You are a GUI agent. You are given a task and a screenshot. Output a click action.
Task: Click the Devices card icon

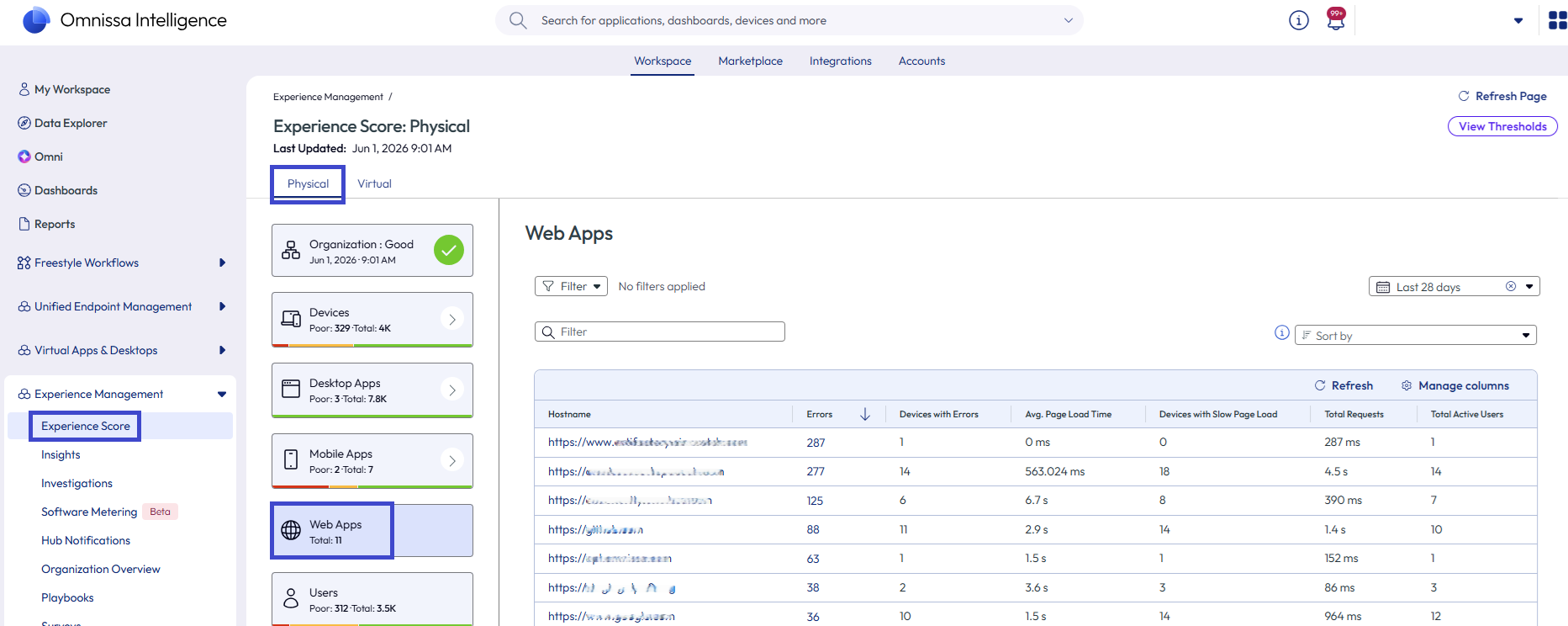tap(291, 319)
